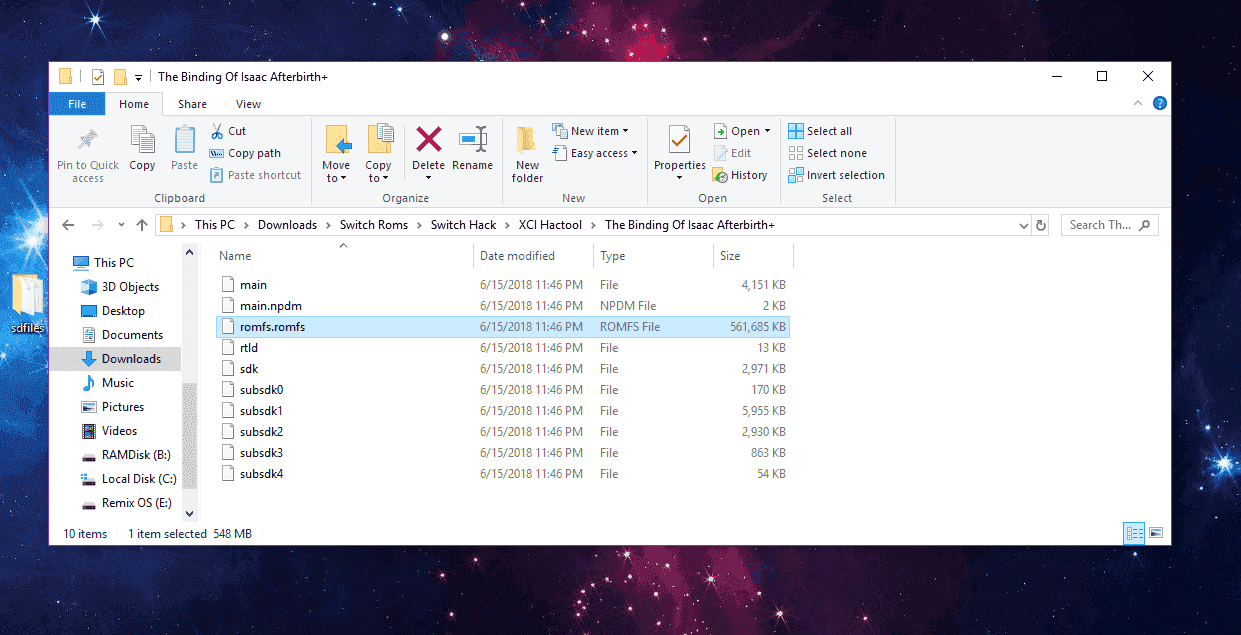This screenshot has height=635, width=1241.
Task: Switch to Large icons view in status bar
Action: 1156,533
